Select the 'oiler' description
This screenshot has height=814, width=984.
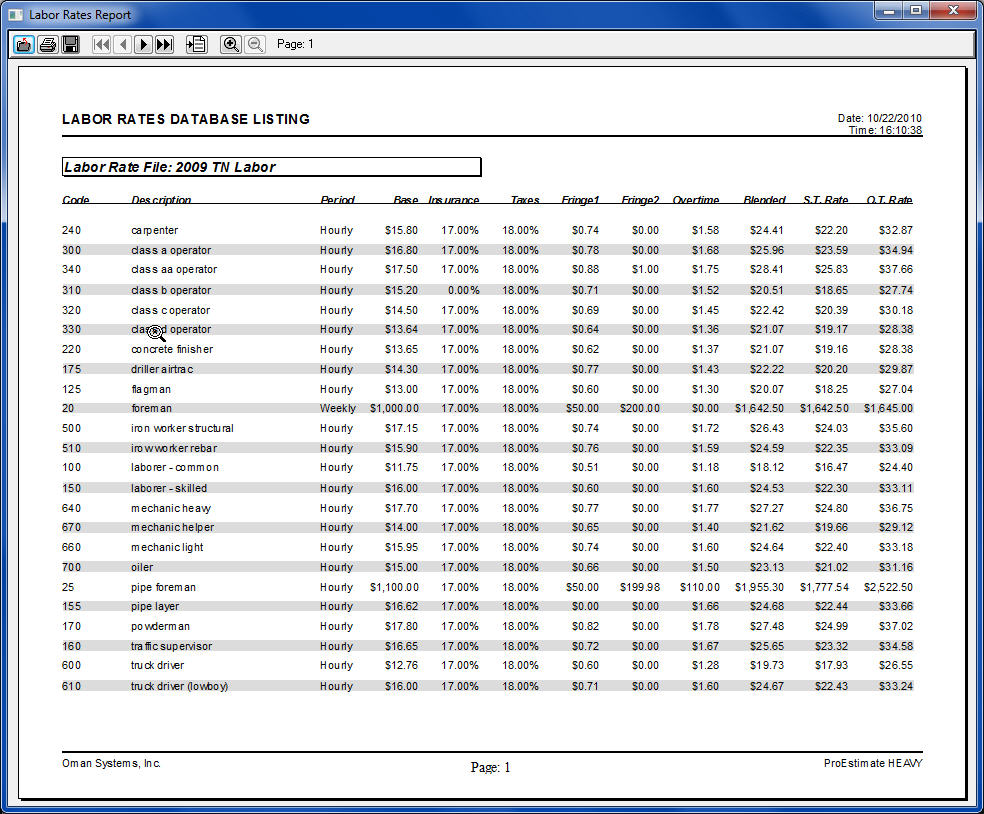tap(142, 567)
